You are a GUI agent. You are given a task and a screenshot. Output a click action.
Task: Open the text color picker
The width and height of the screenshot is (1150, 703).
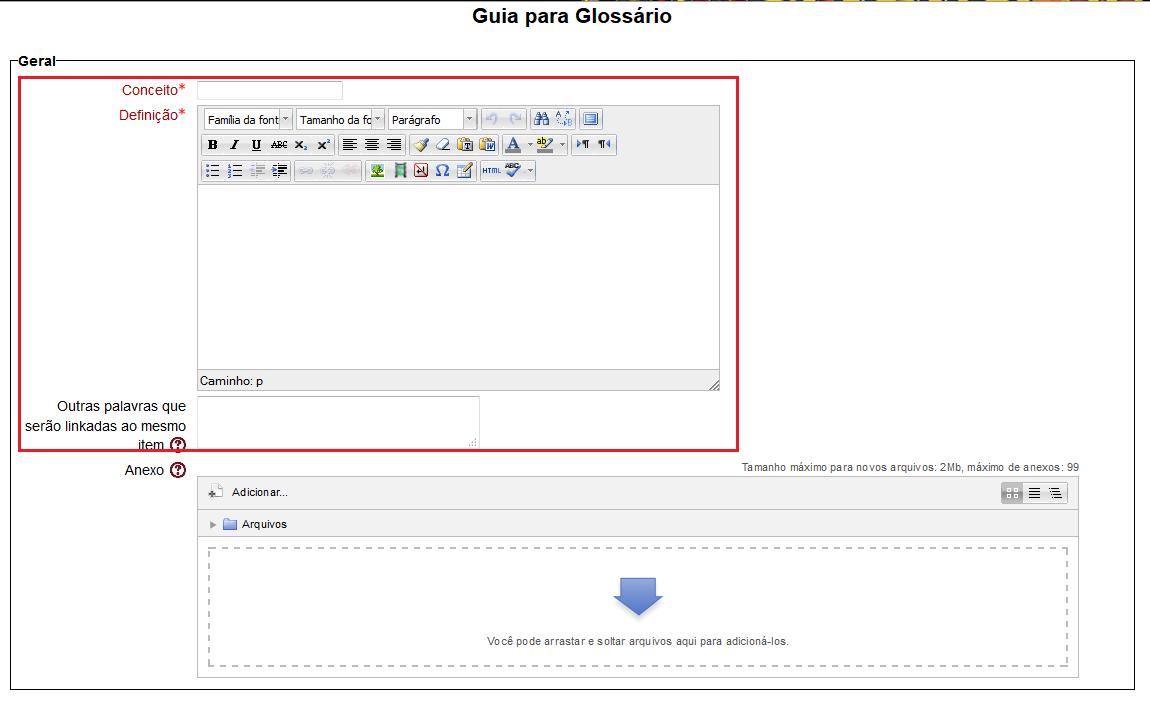[x=514, y=144]
